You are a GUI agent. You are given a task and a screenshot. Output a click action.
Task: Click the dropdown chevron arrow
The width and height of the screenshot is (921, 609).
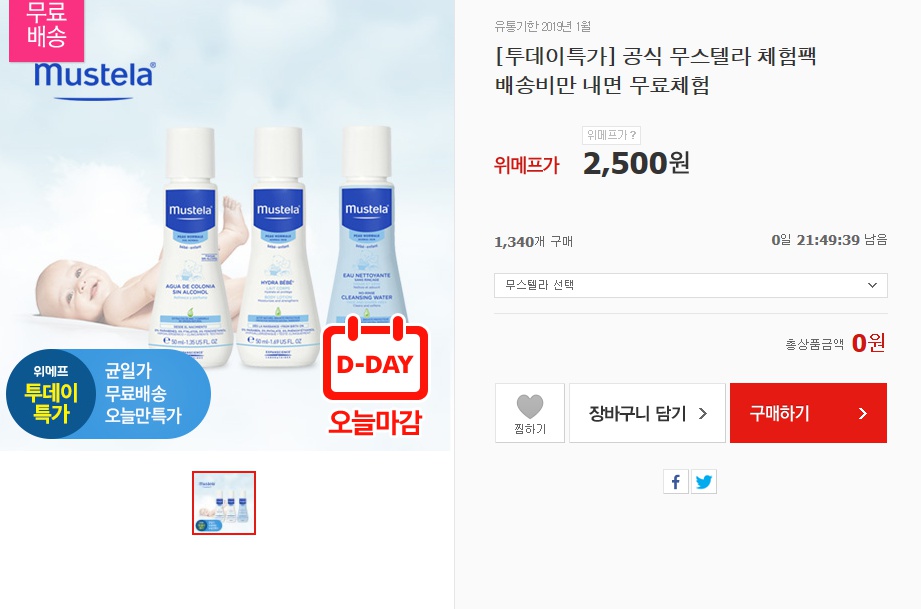coord(872,285)
